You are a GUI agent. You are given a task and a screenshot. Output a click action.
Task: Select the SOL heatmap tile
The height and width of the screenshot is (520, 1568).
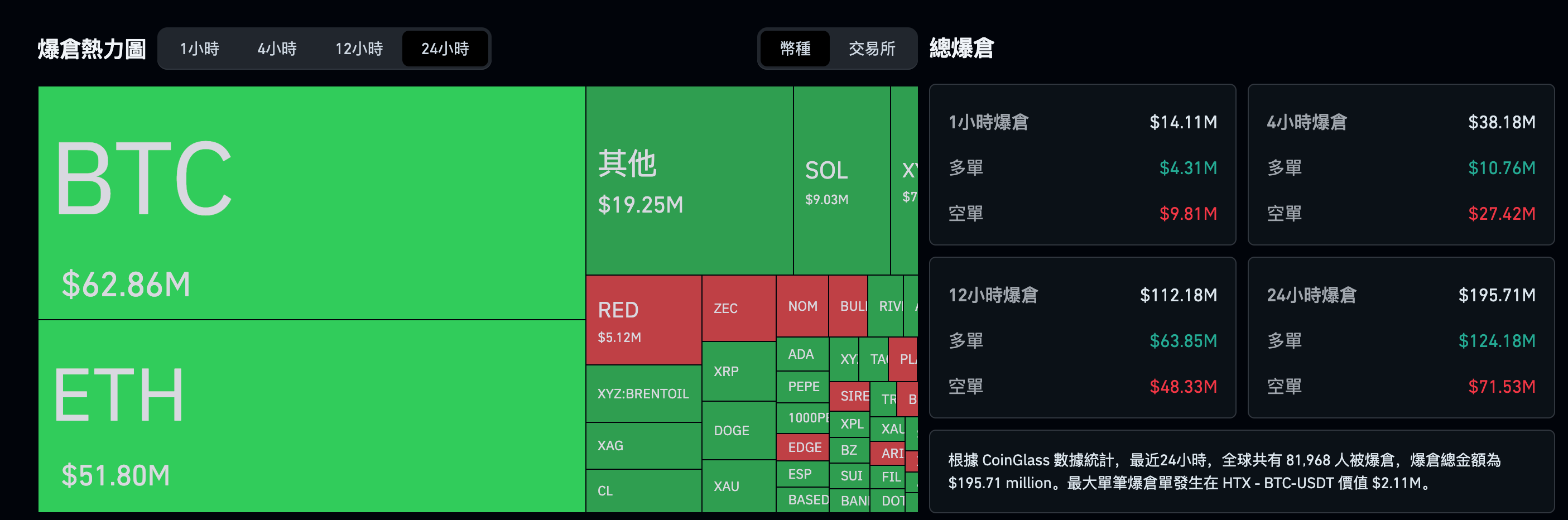pyautogui.click(x=841, y=181)
